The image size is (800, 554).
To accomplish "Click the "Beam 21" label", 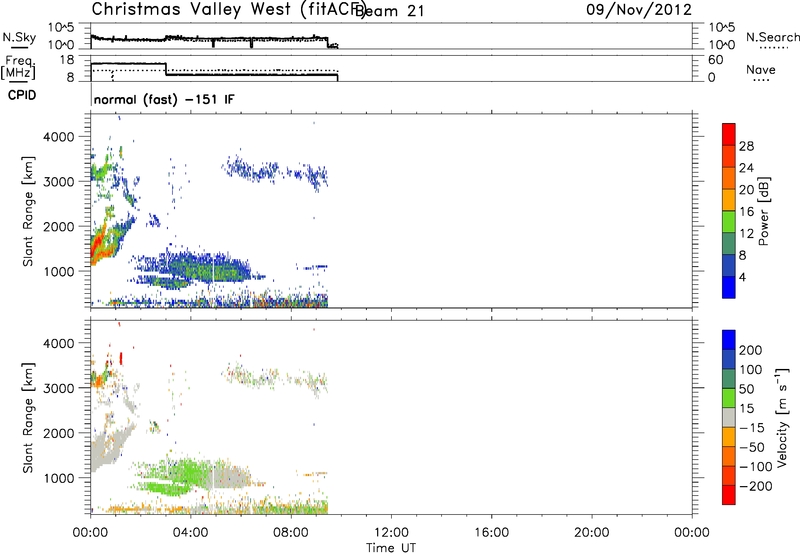I will (x=389, y=11).
